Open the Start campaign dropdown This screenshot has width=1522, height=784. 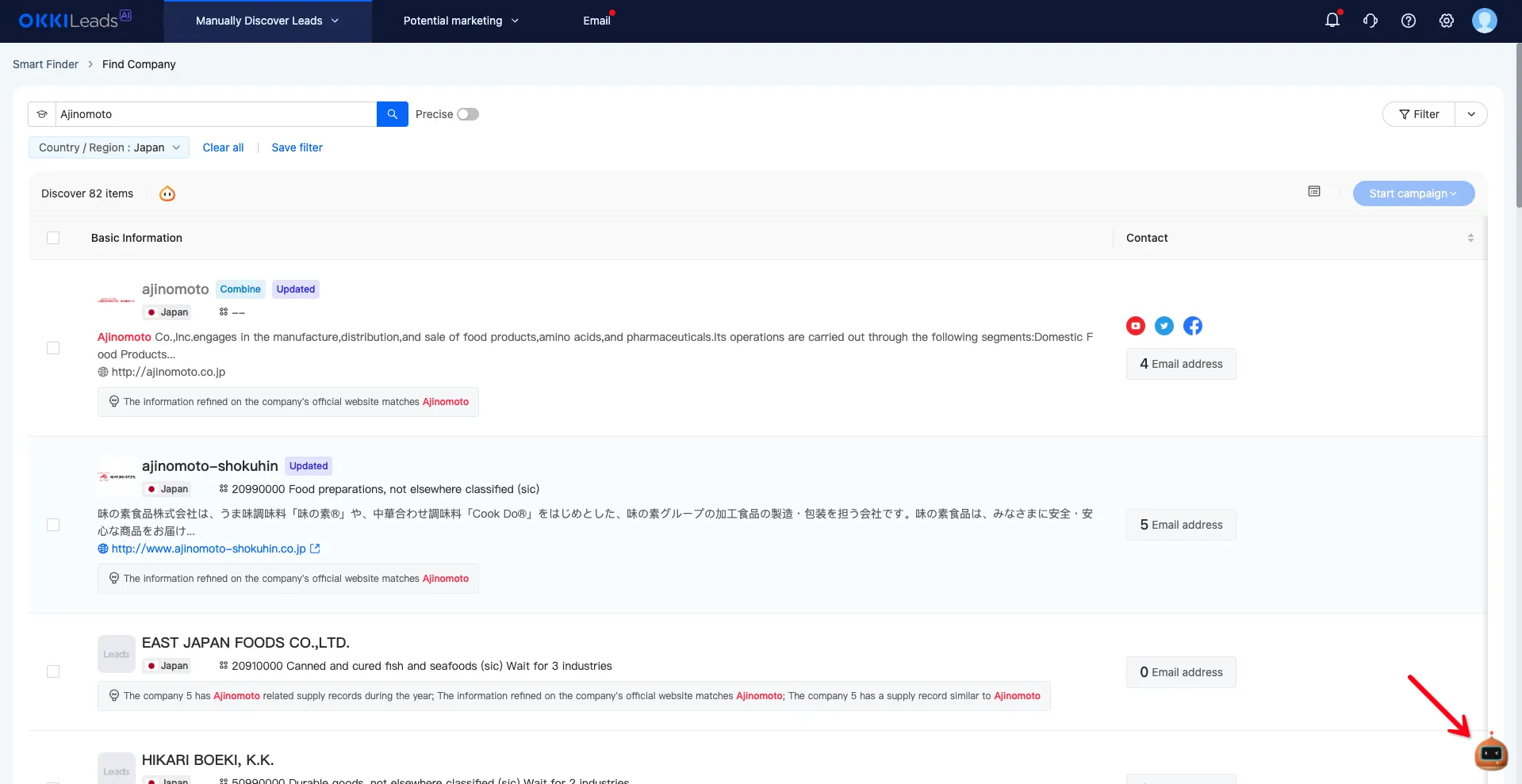tap(1413, 193)
